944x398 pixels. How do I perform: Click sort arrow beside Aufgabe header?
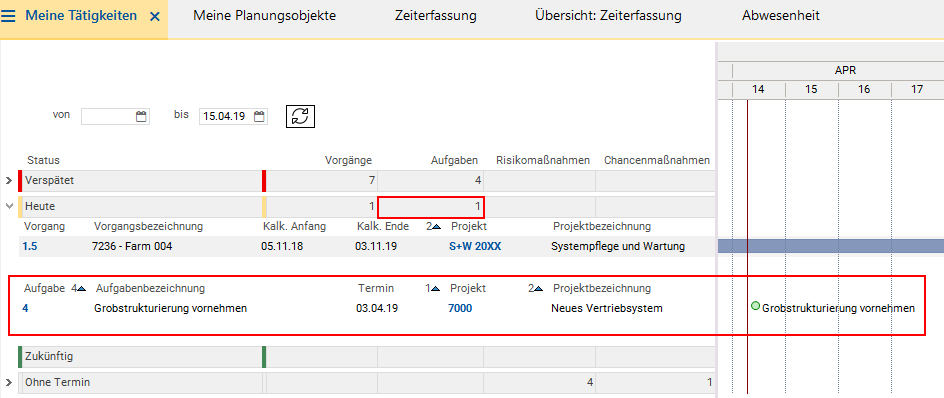point(81,288)
